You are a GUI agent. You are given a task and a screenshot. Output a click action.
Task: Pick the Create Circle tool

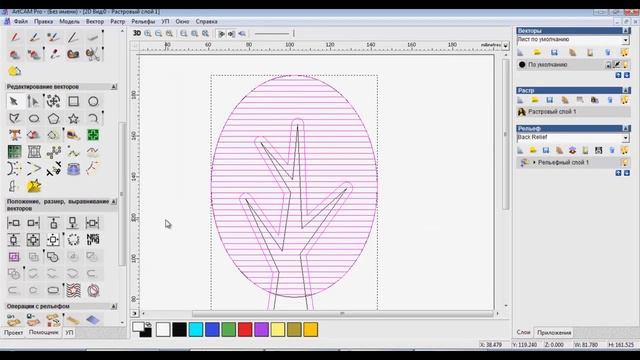click(x=93, y=101)
